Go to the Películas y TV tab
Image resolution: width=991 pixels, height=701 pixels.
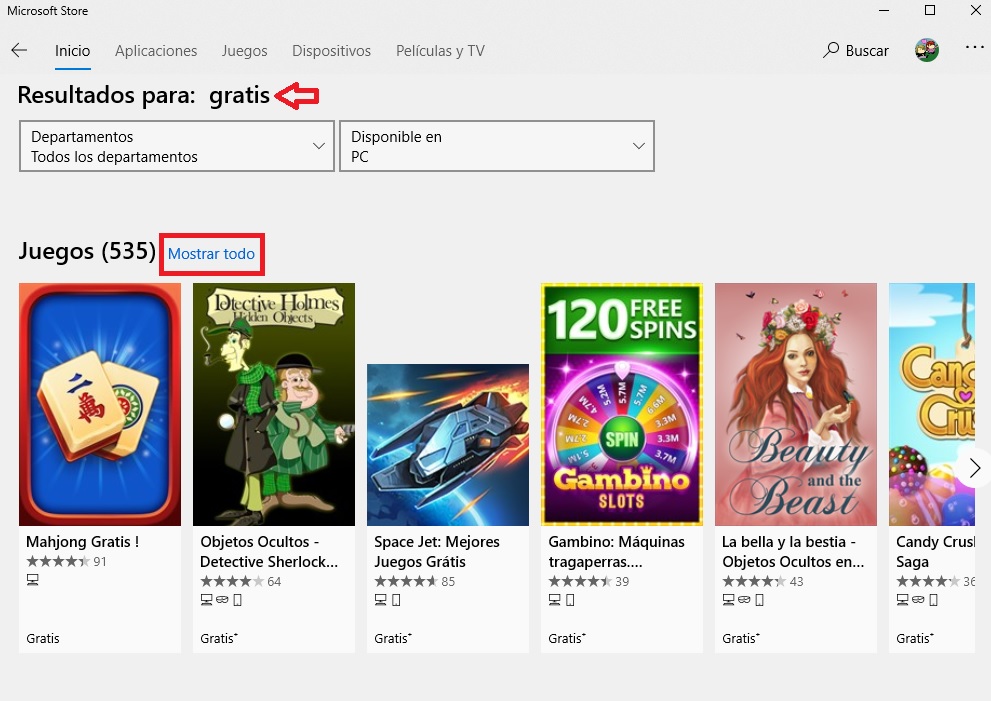click(440, 51)
